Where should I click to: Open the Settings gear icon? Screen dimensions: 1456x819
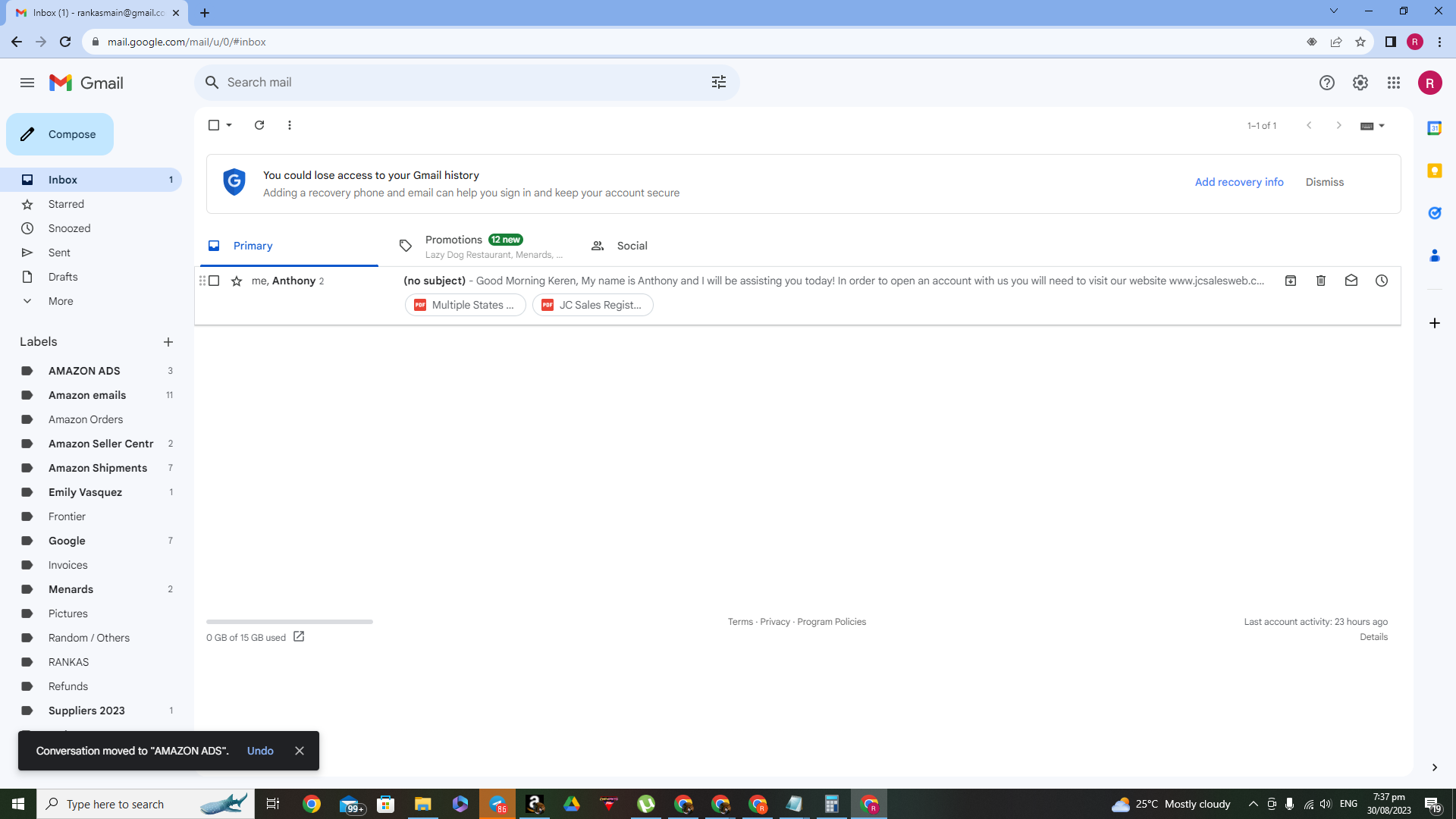coord(1360,83)
